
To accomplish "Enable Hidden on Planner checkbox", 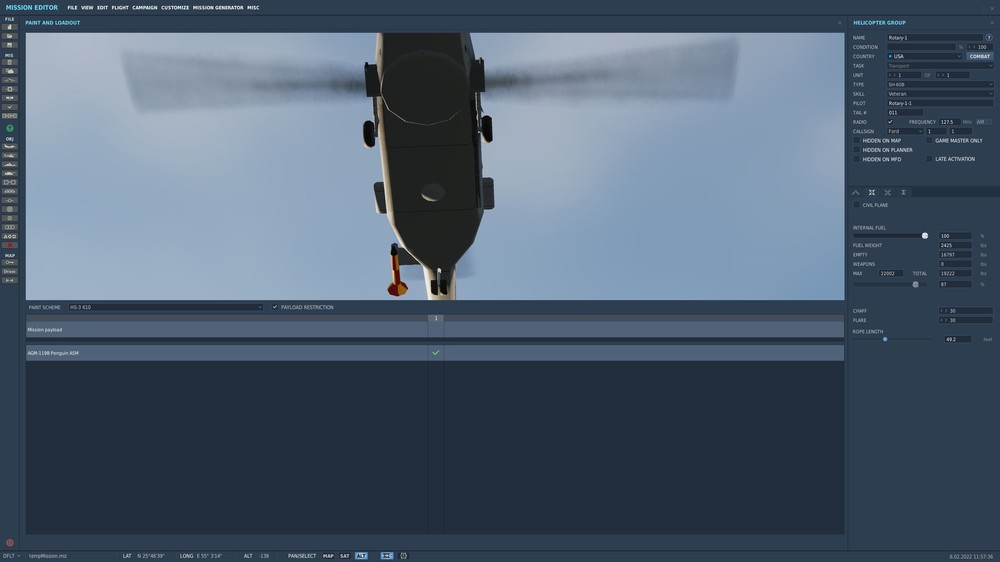I will 857,150.
